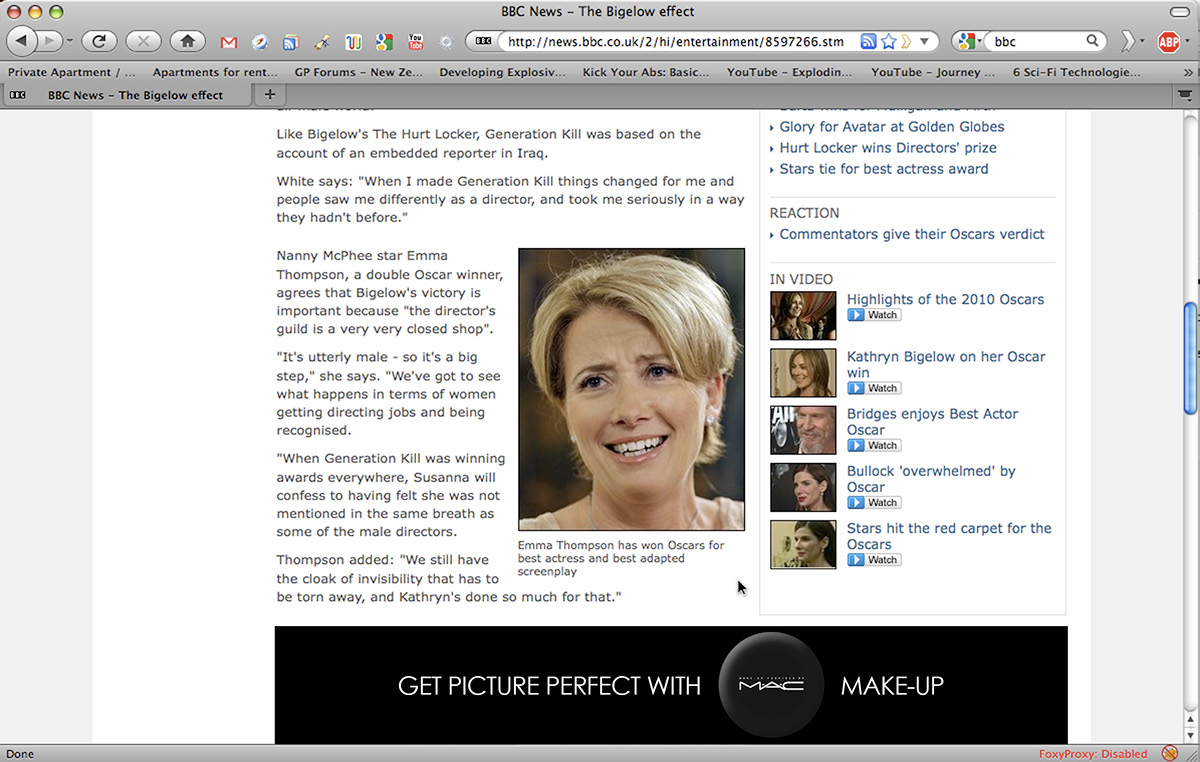Open the Apartments for rent bookmark
The height and width of the screenshot is (762, 1200).
[x=215, y=72]
